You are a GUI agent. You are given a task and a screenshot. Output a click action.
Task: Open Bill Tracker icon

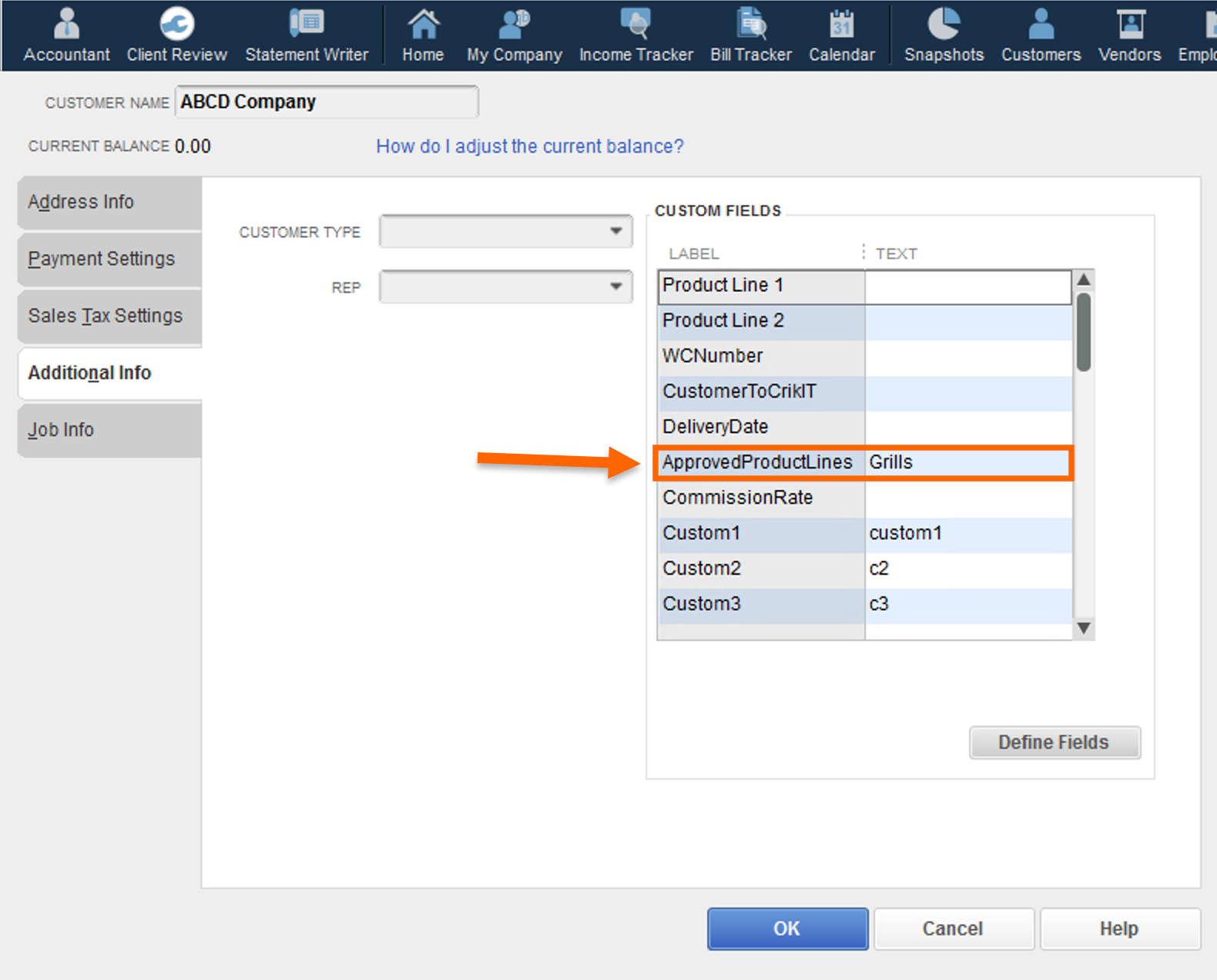click(750, 35)
